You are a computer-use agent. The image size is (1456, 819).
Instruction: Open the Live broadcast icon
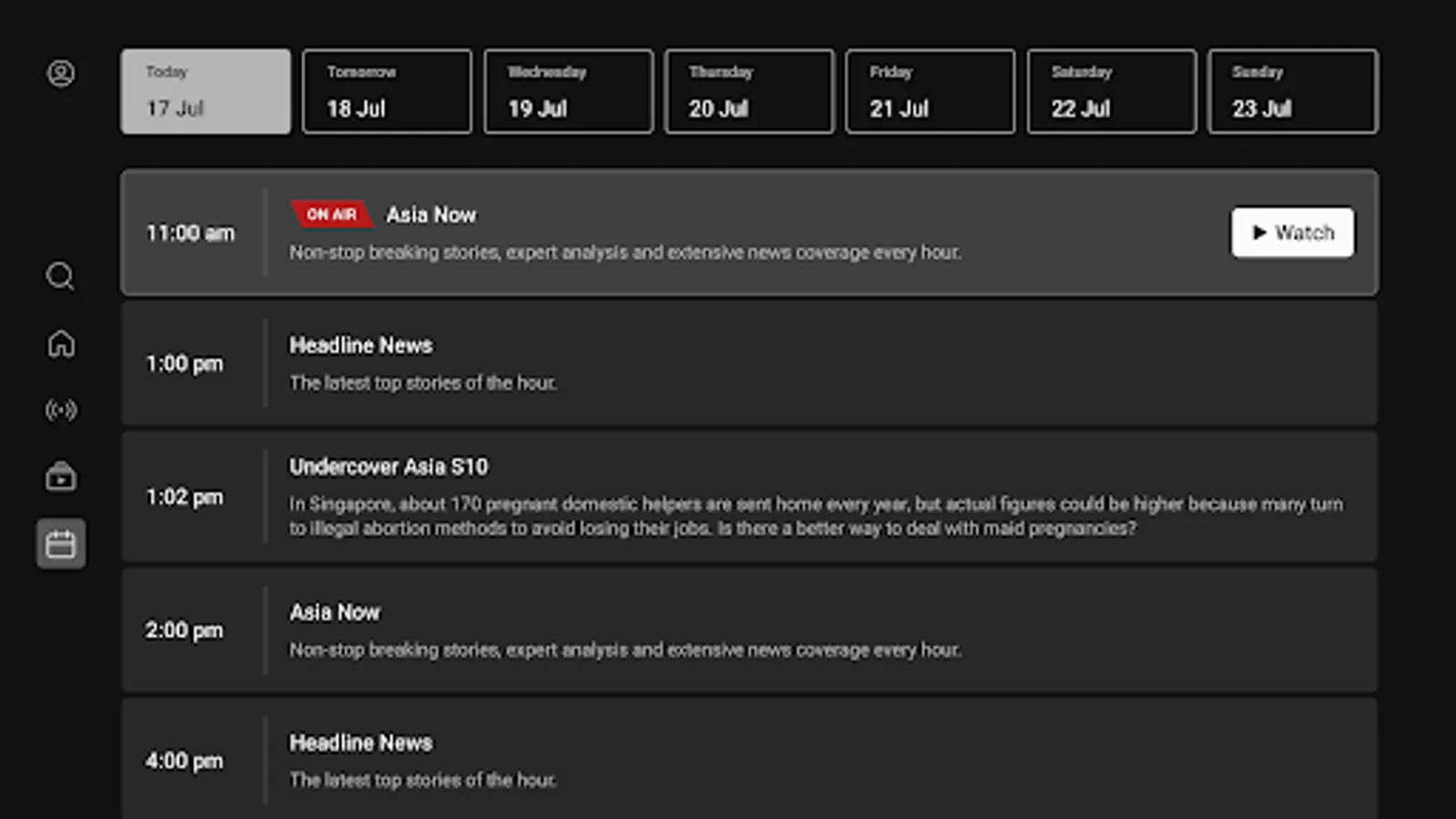[60, 410]
